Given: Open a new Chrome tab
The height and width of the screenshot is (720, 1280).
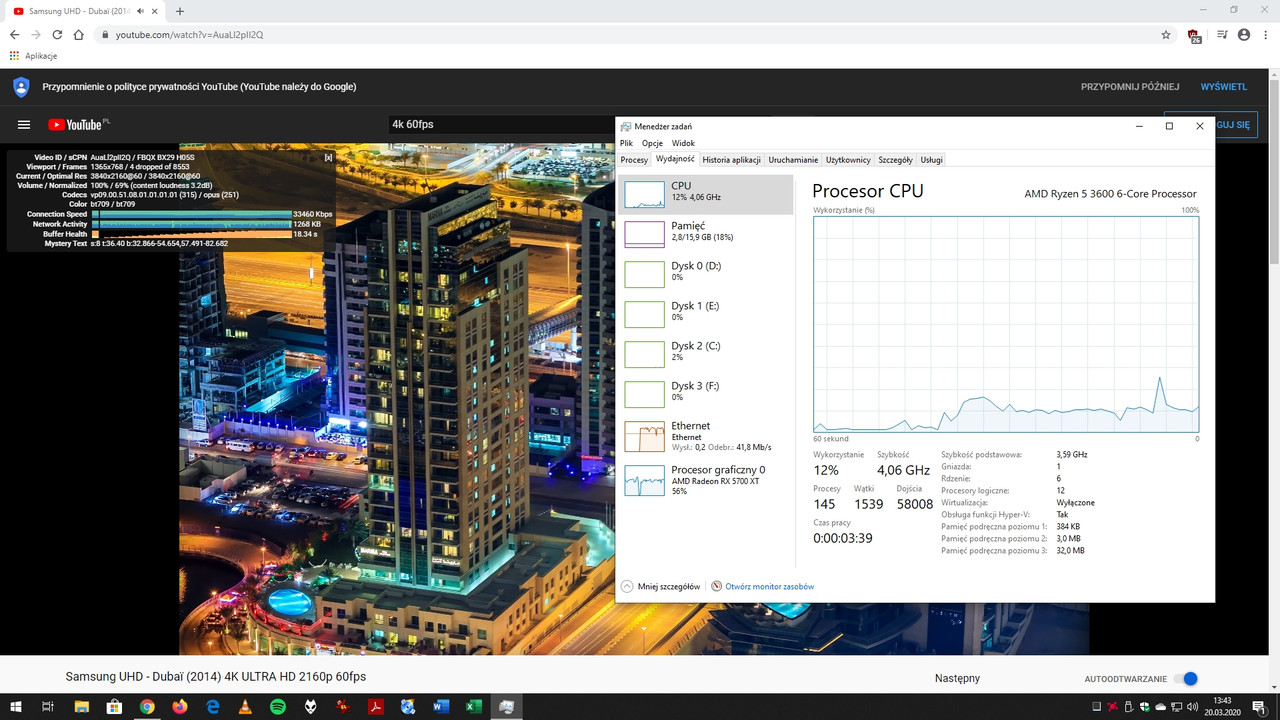Looking at the screenshot, I should pos(180,11).
